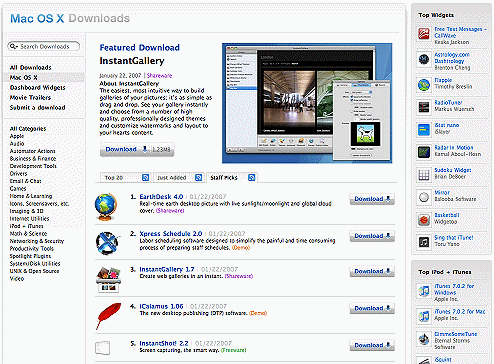Click the Basketball widget icon
Screen dimensions: 494x364
coord(424,220)
